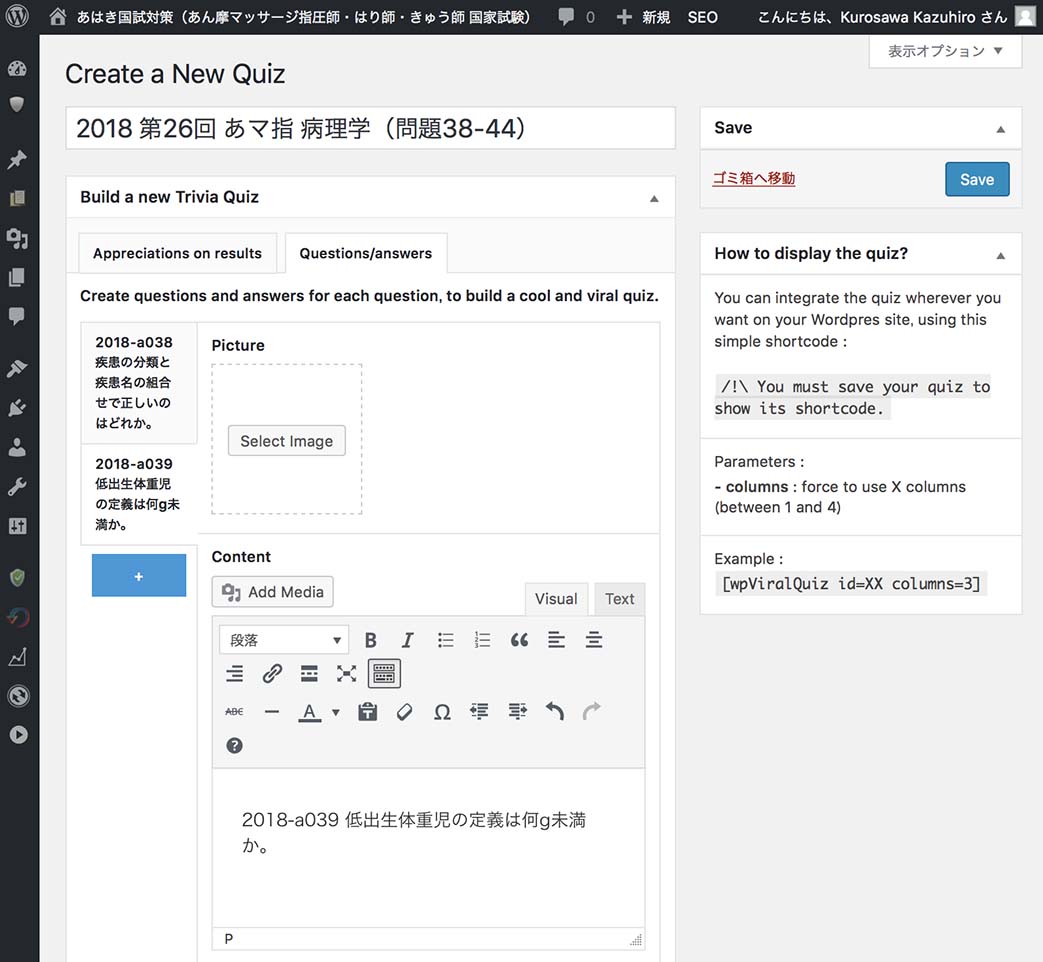Expand the 表示オプション screen options

[945, 51]
